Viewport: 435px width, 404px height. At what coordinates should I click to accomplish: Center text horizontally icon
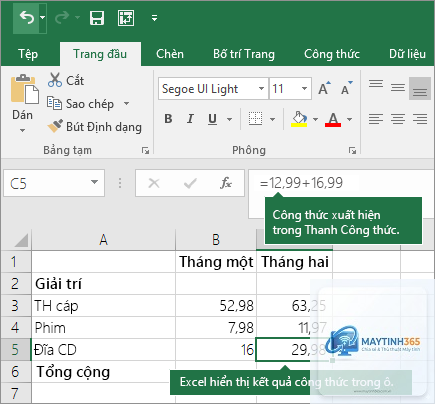point(398,119)
